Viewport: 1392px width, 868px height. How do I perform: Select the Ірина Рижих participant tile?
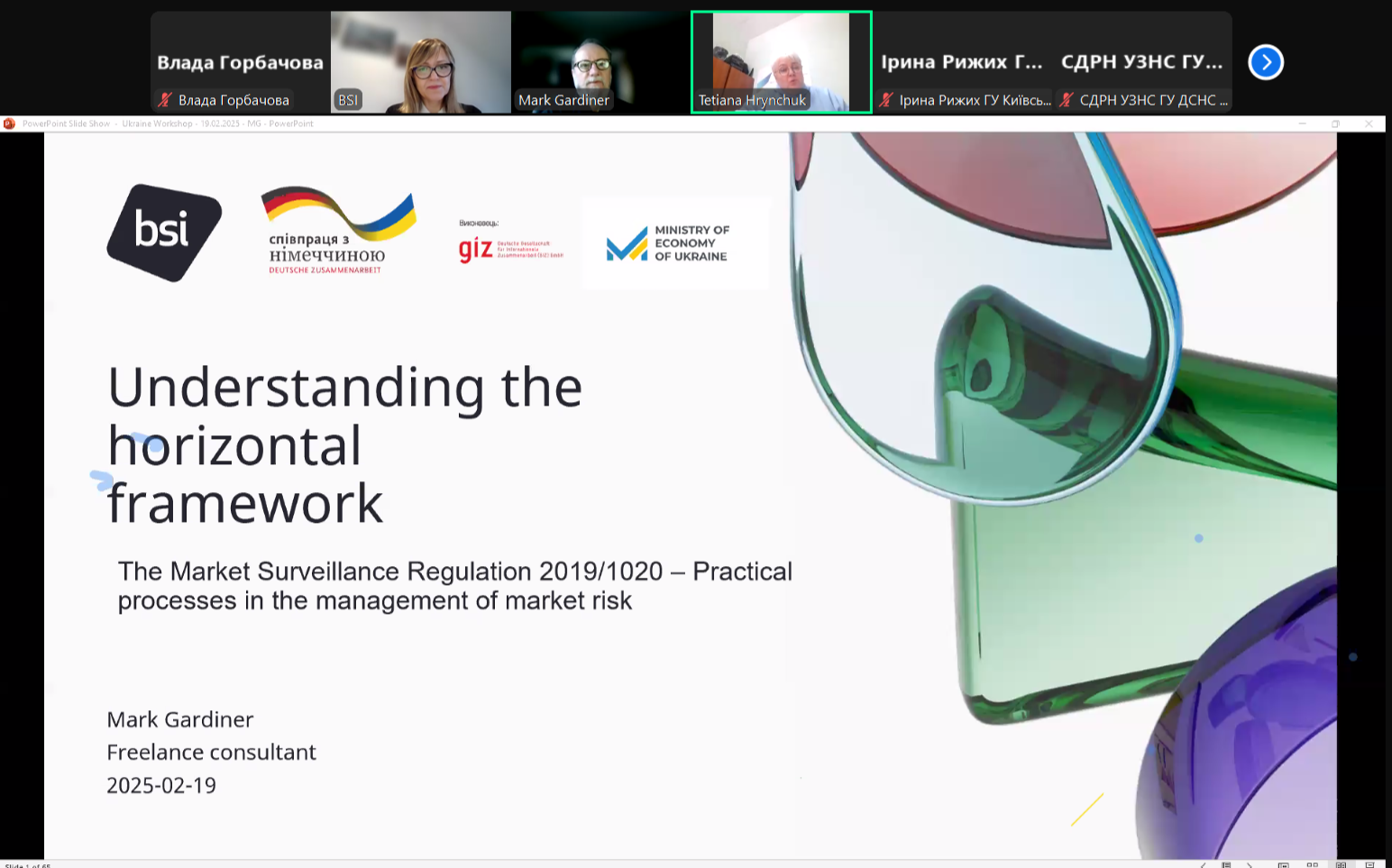tap(961, 62)
